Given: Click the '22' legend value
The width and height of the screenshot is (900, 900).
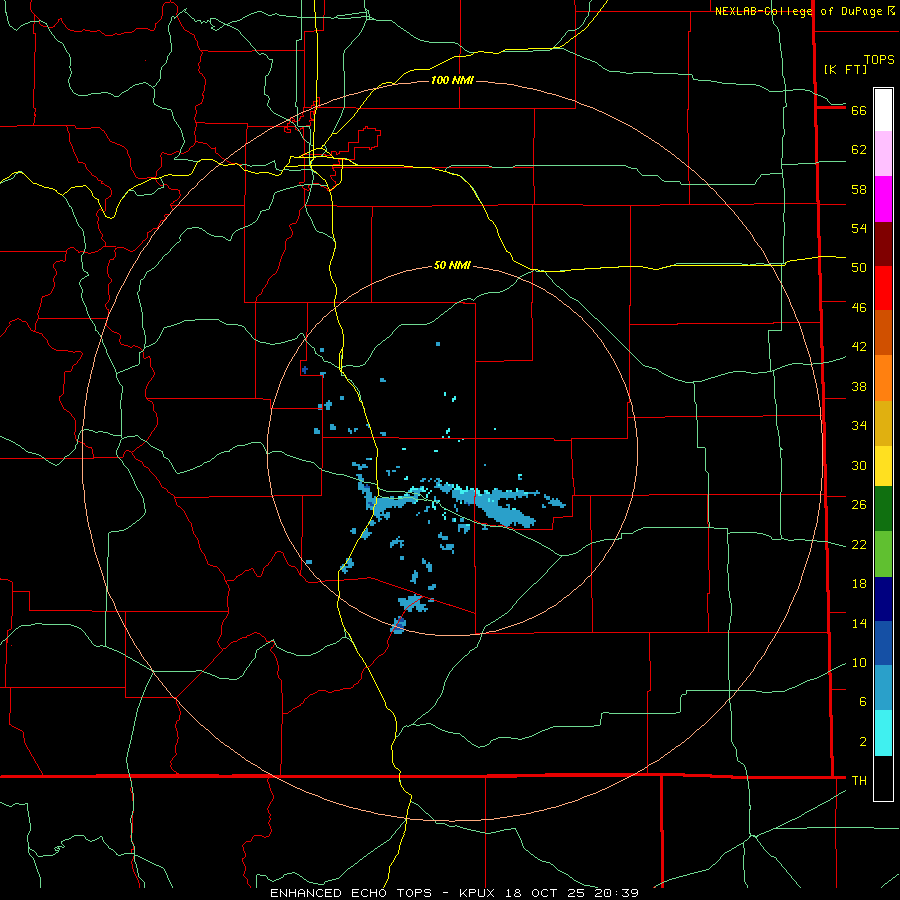Looking at the screenshot, I should click(x=859, y=545).
